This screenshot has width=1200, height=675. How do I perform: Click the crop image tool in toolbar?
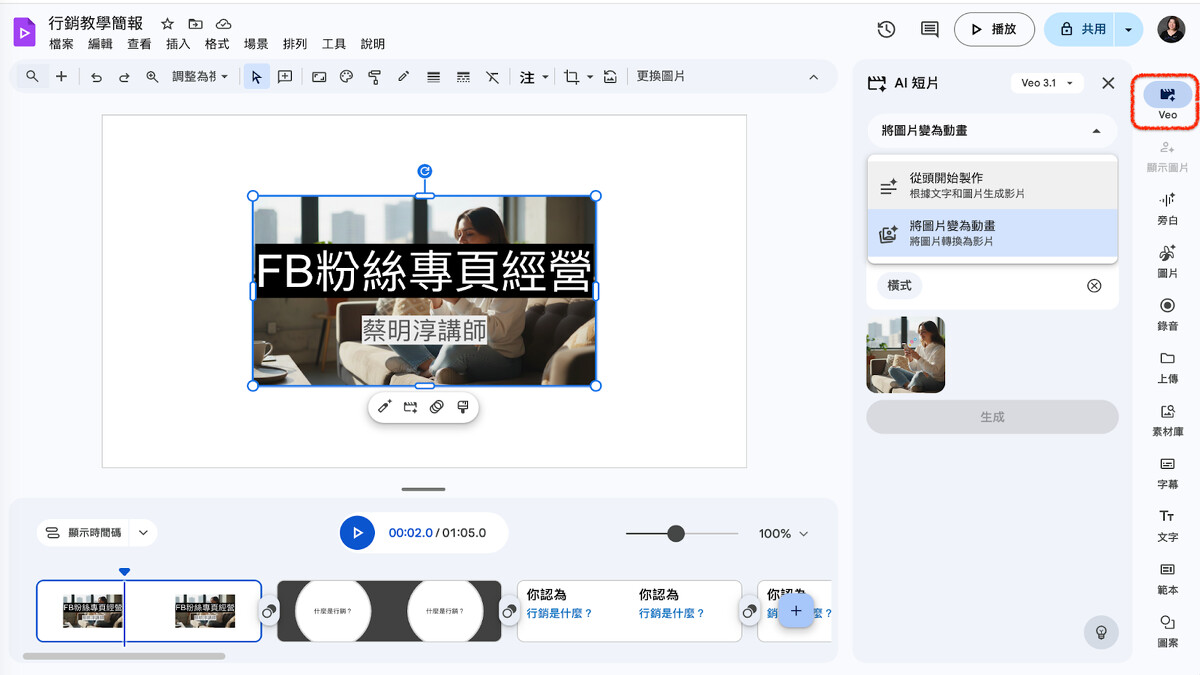[x=571, y=77]
